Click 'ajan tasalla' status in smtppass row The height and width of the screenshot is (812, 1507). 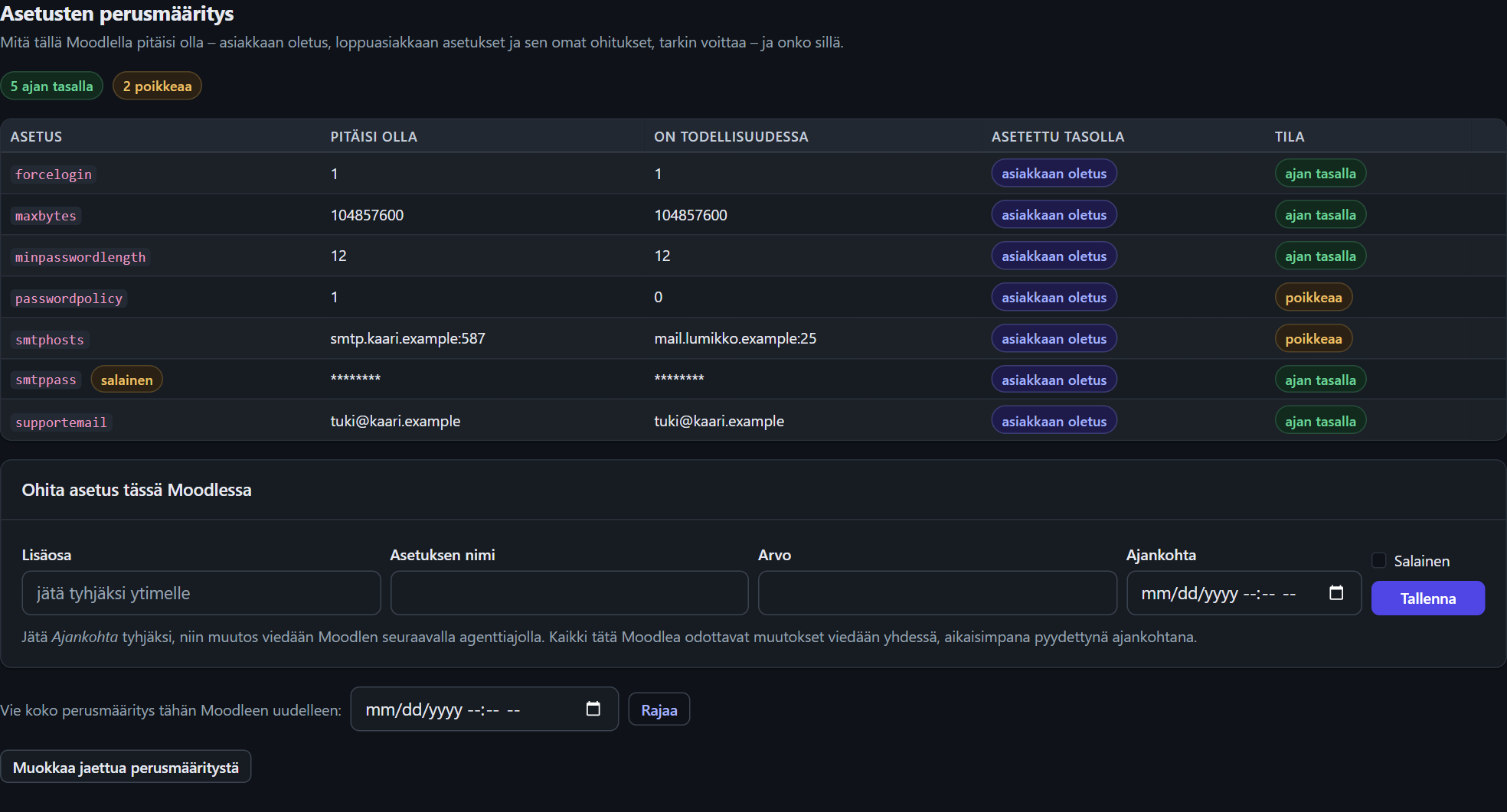click(x=1320, y=380)
